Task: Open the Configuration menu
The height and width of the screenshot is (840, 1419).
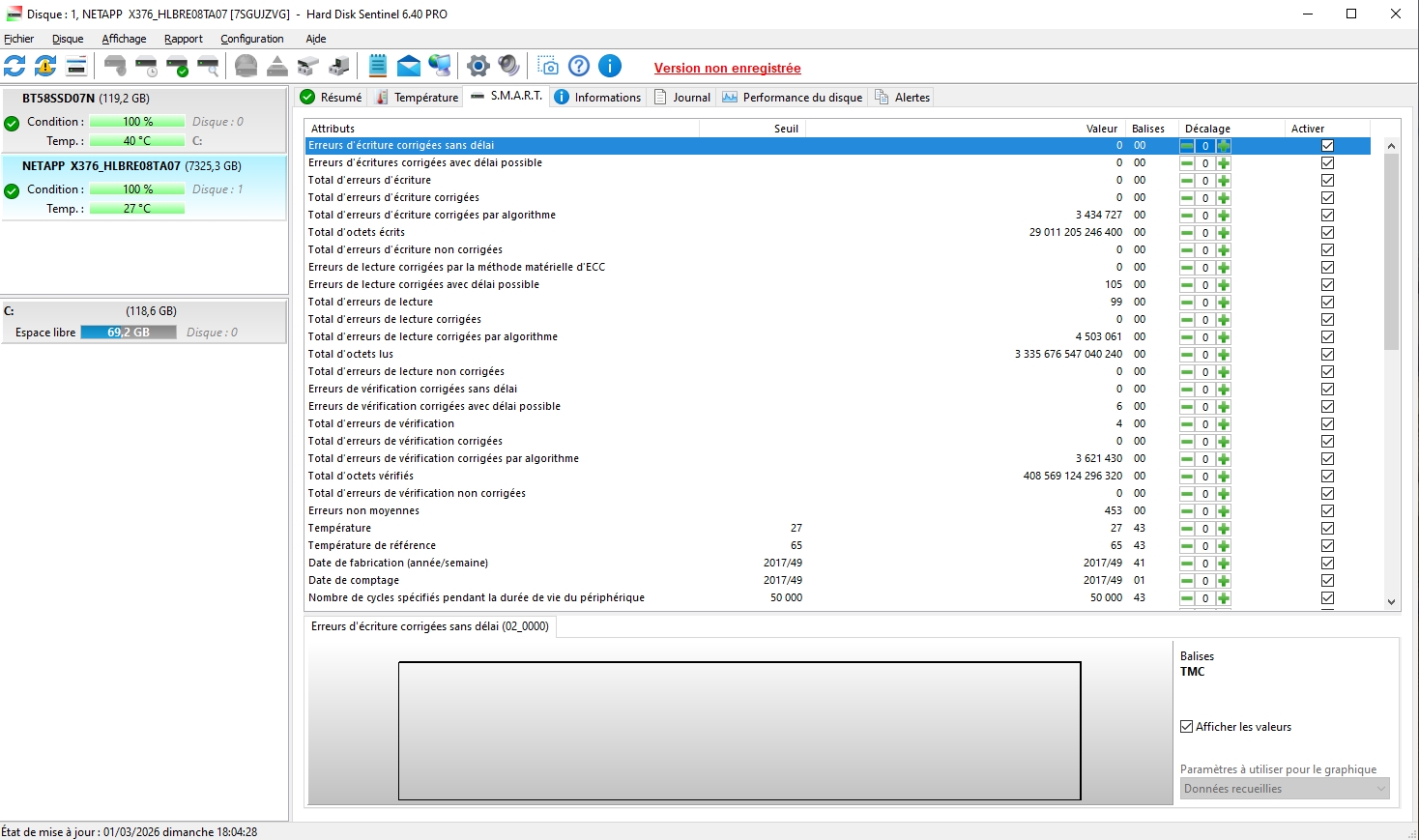Action: coord(251,39)
